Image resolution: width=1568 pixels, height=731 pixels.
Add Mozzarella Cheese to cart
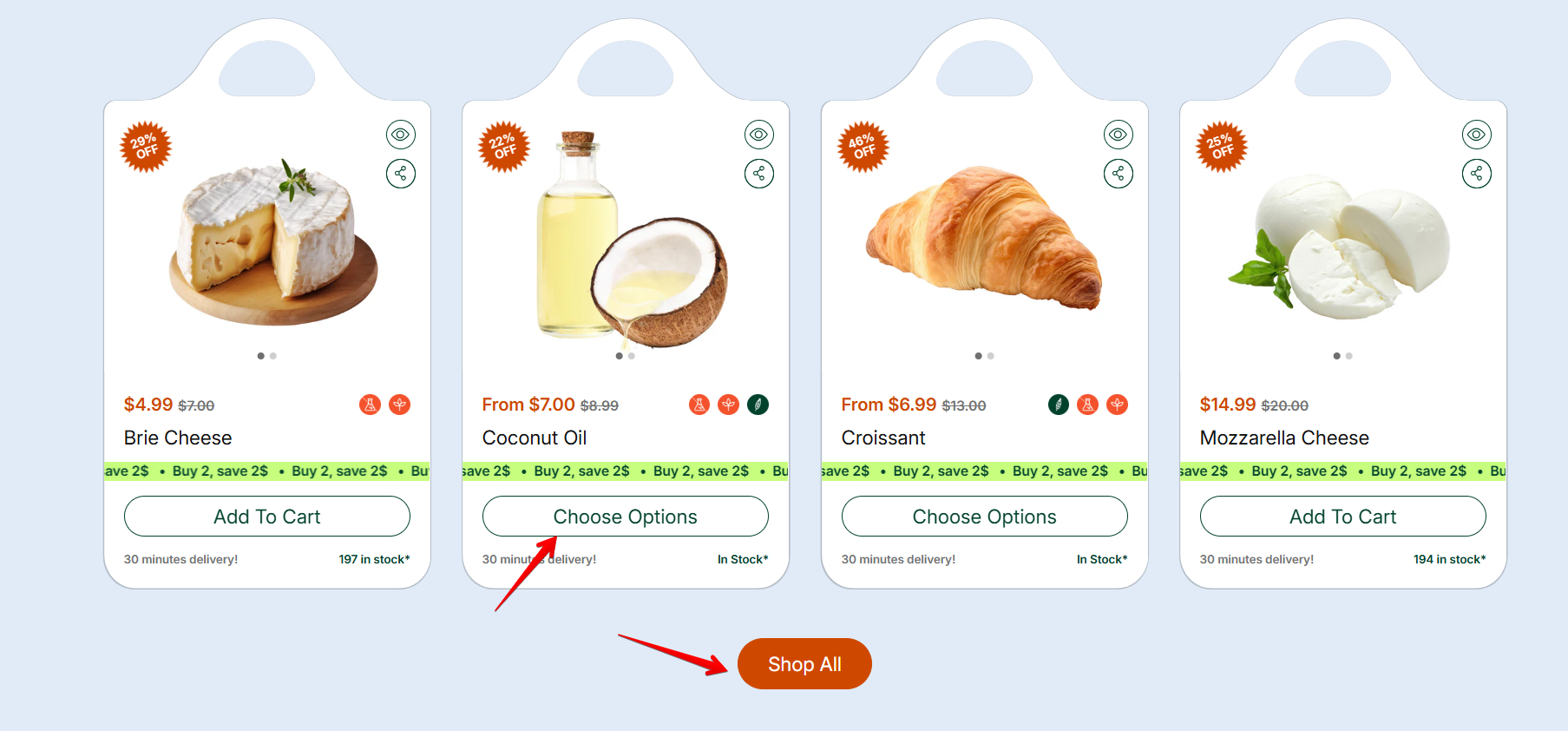[1342, 517]
